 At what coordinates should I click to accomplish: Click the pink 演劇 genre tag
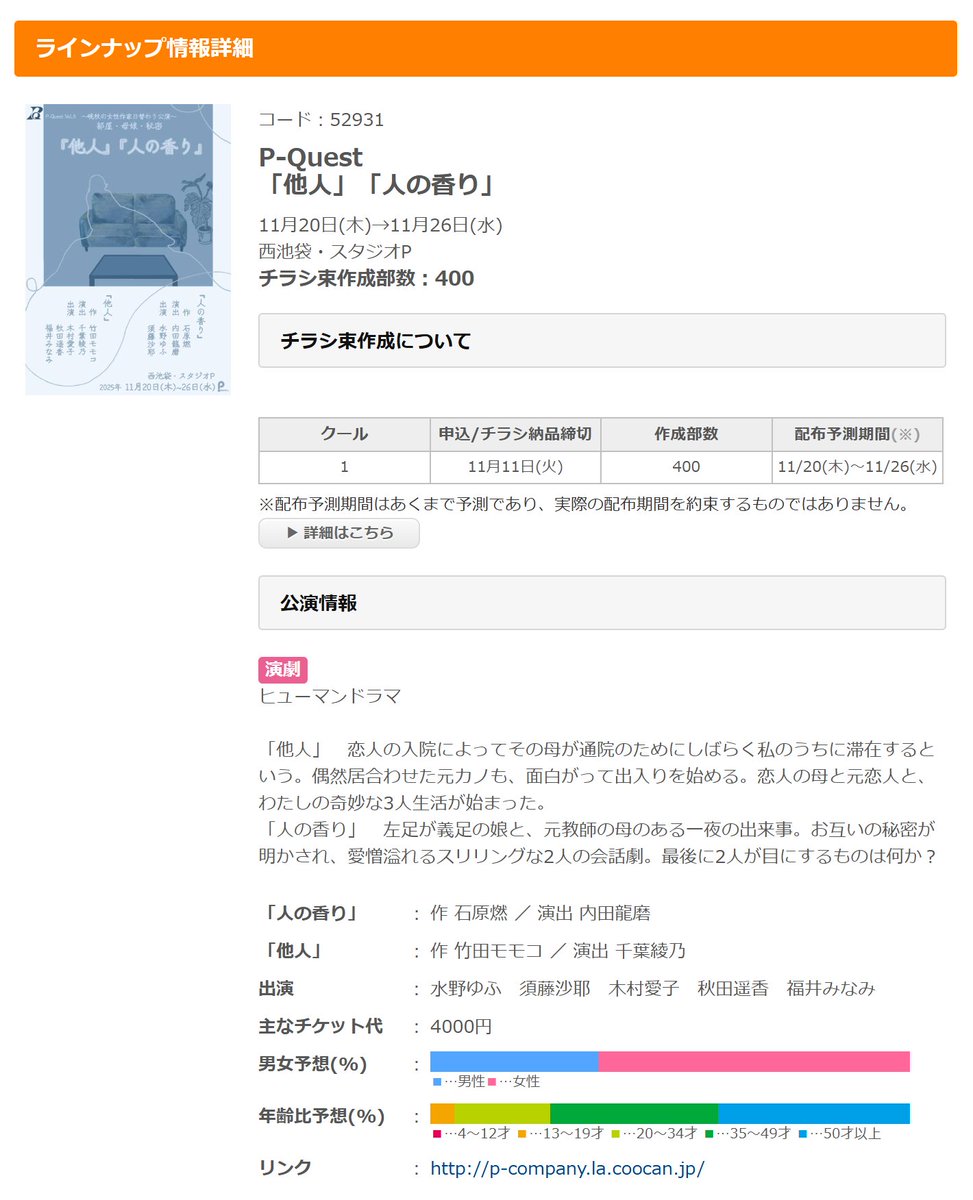point(282,669)
